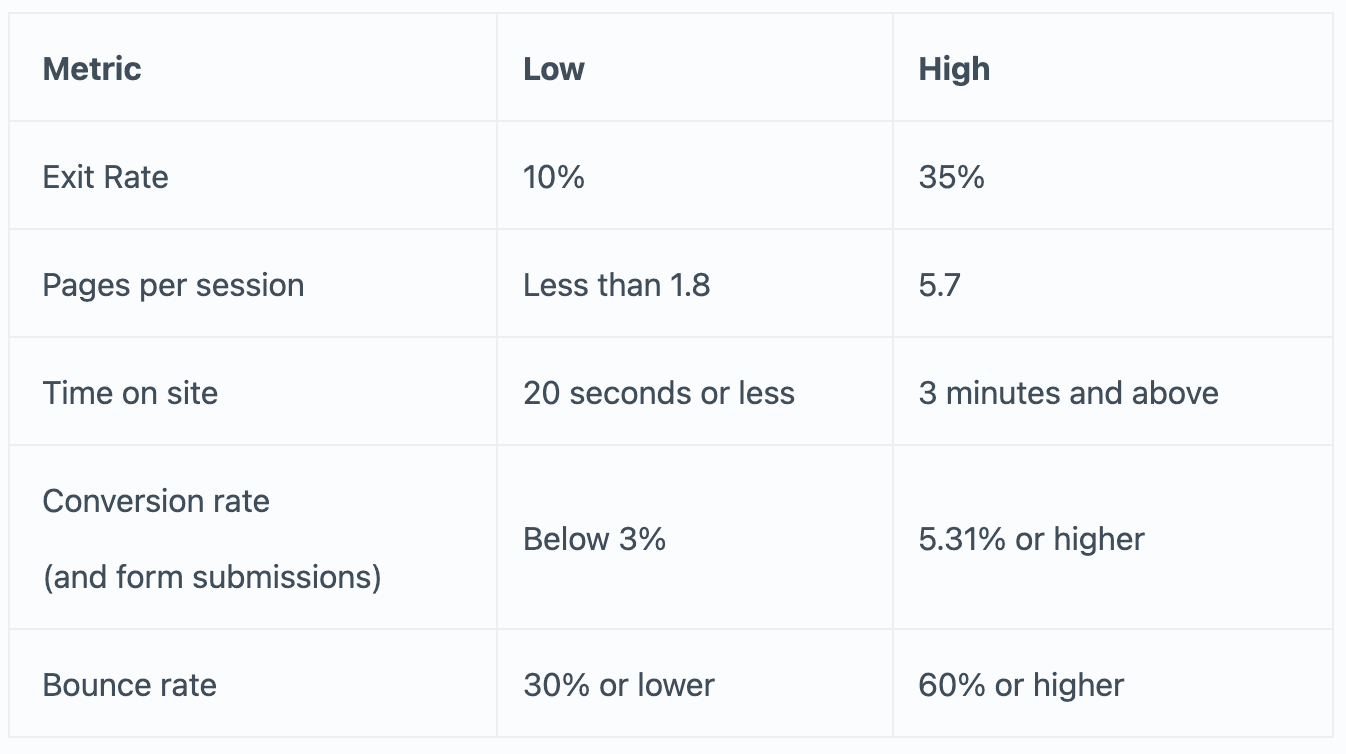Image resolution: width=1346 pixels, height=754 pixels.
Task: Click the Below 3% cell
Action: 594,539
